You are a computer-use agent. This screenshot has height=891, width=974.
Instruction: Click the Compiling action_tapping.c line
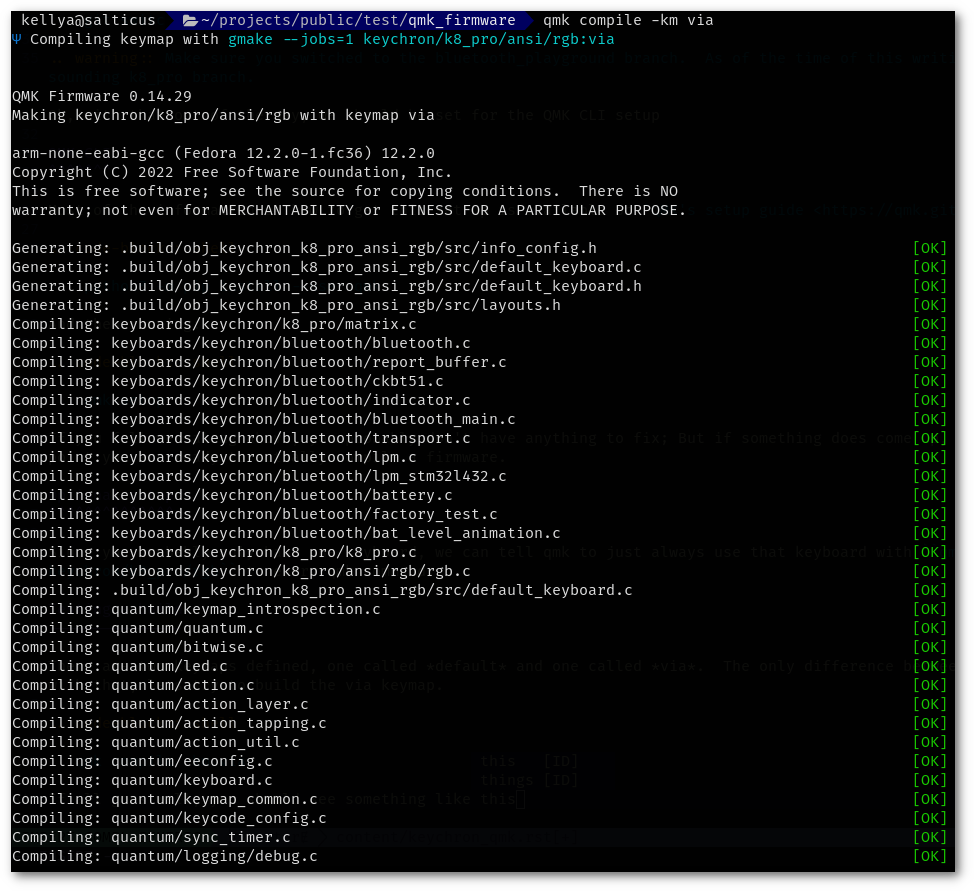tap(169, 724)
